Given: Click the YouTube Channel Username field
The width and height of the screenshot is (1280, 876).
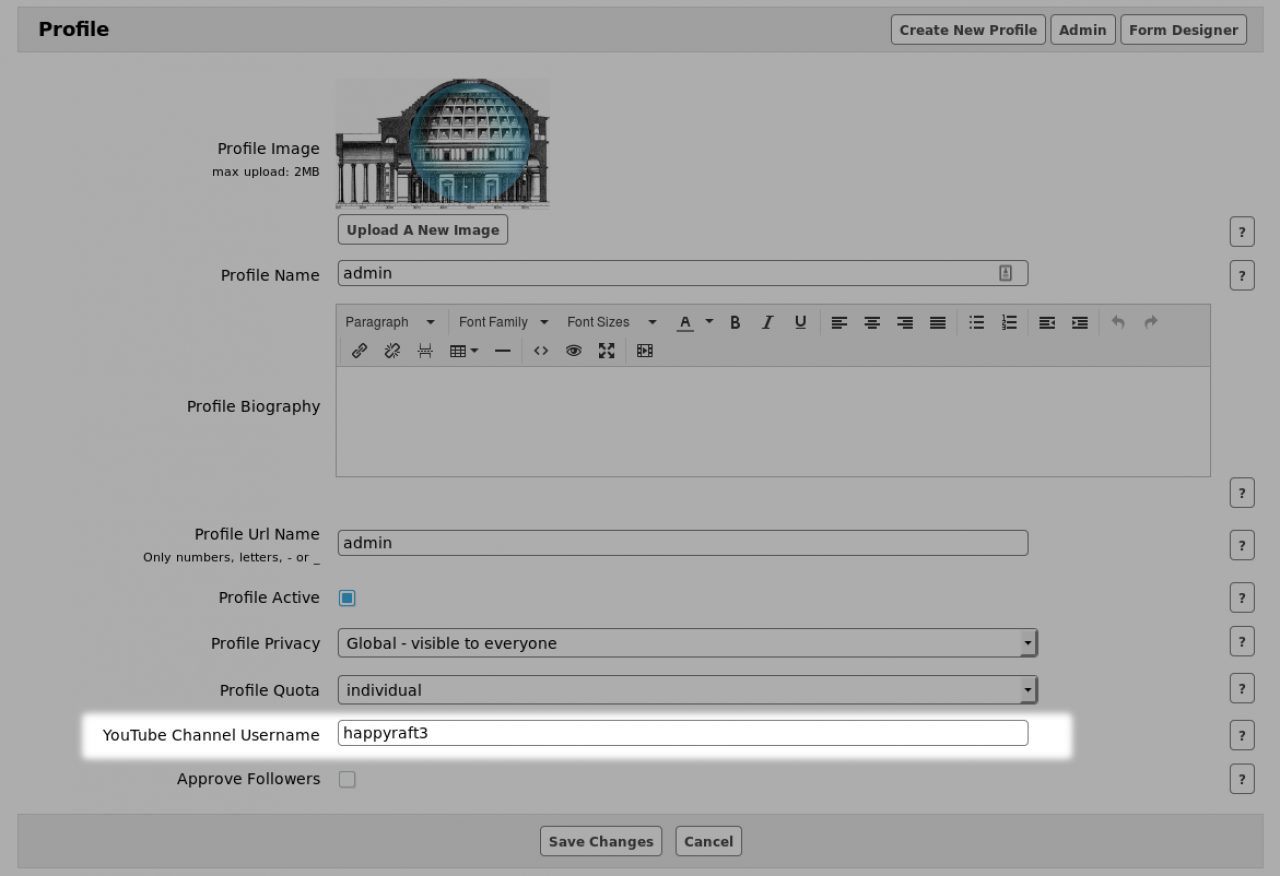Looking at the screenshot, I should pos(682,733).
